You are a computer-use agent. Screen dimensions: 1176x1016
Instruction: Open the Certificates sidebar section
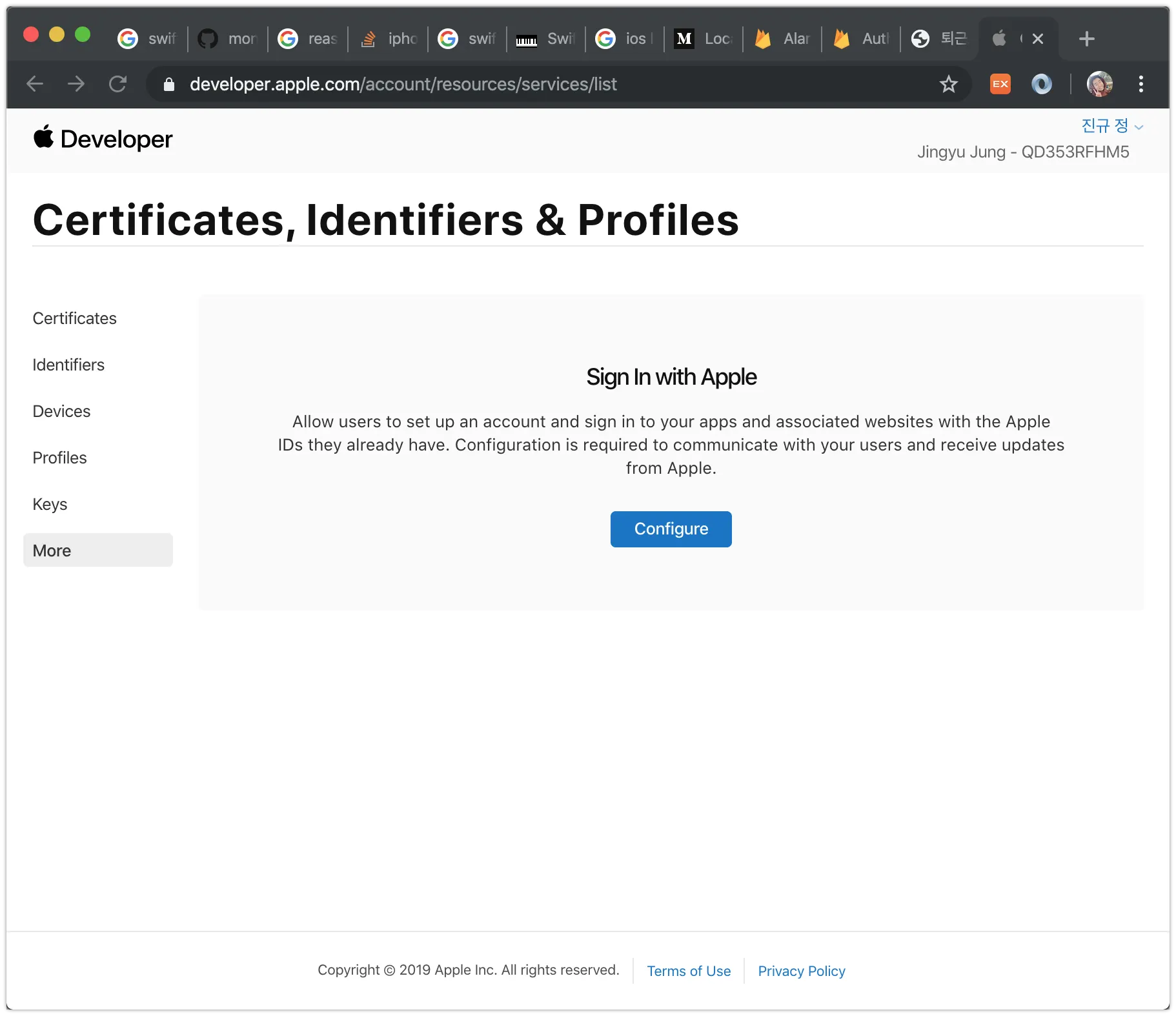point(75,318)
